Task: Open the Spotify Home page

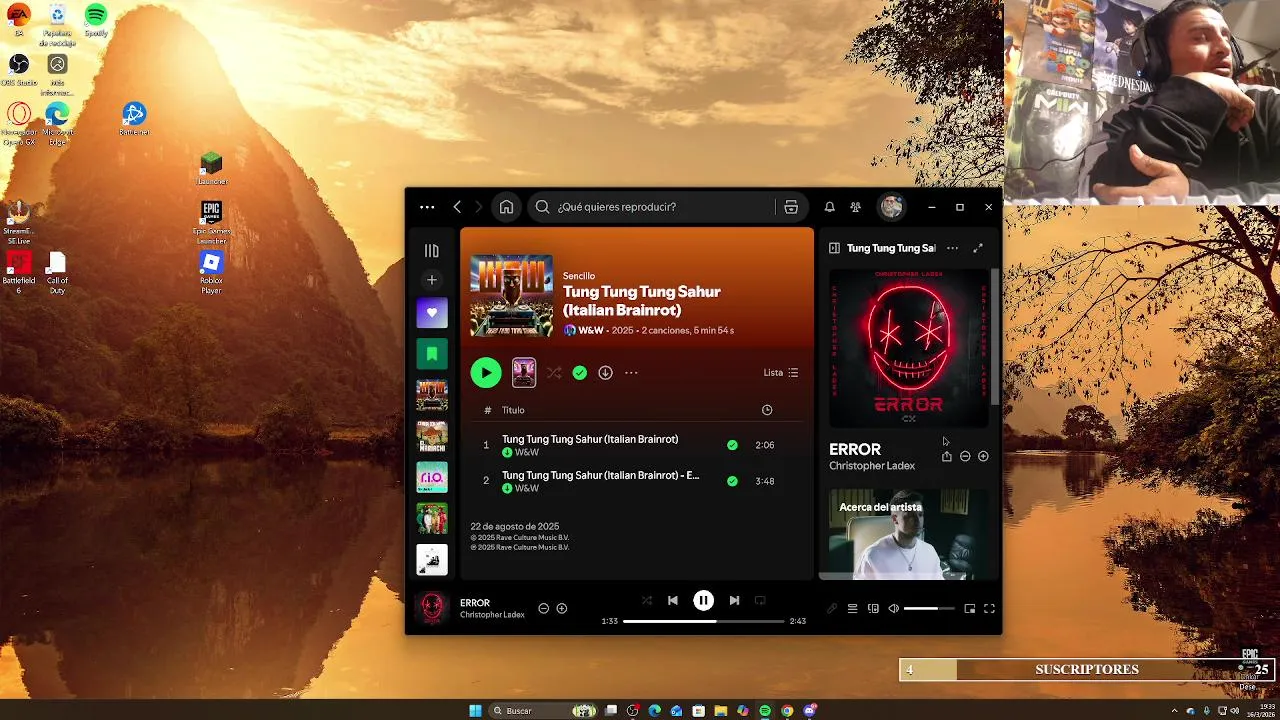Action: (506, 207)
